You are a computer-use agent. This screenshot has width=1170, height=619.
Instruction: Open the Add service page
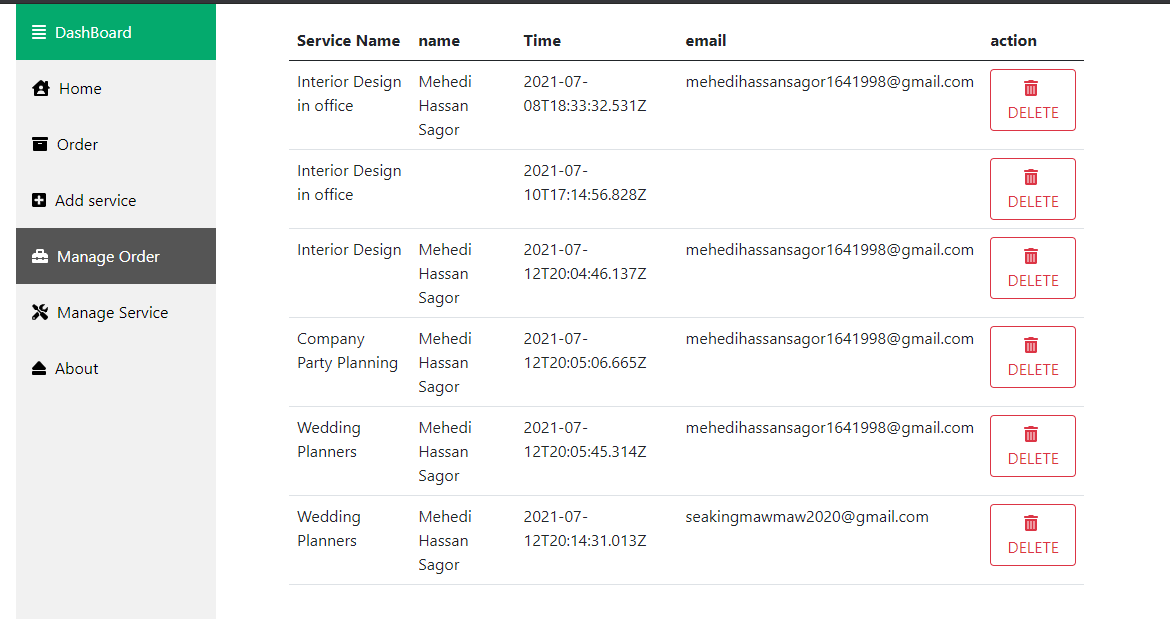[x=116, y=200]
